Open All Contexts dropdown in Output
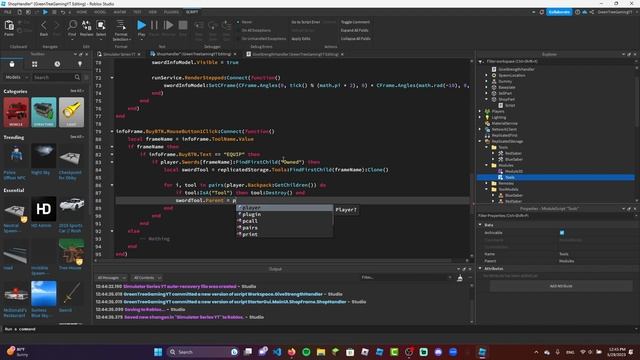Viewport: 640px width, 360px height. pyautogui.click(x=147, y=278)
